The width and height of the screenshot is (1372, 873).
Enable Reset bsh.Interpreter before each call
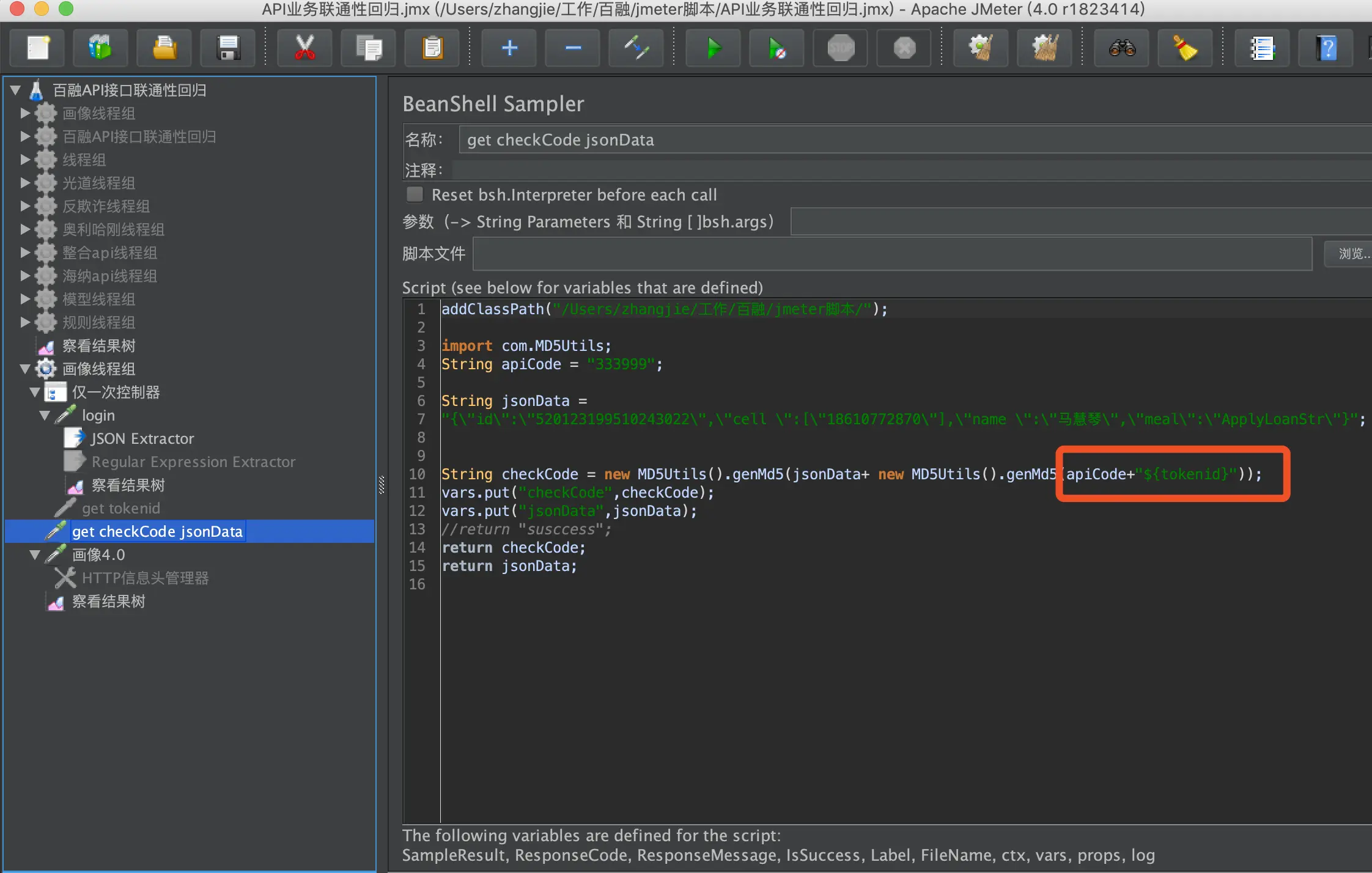[415, 194]
